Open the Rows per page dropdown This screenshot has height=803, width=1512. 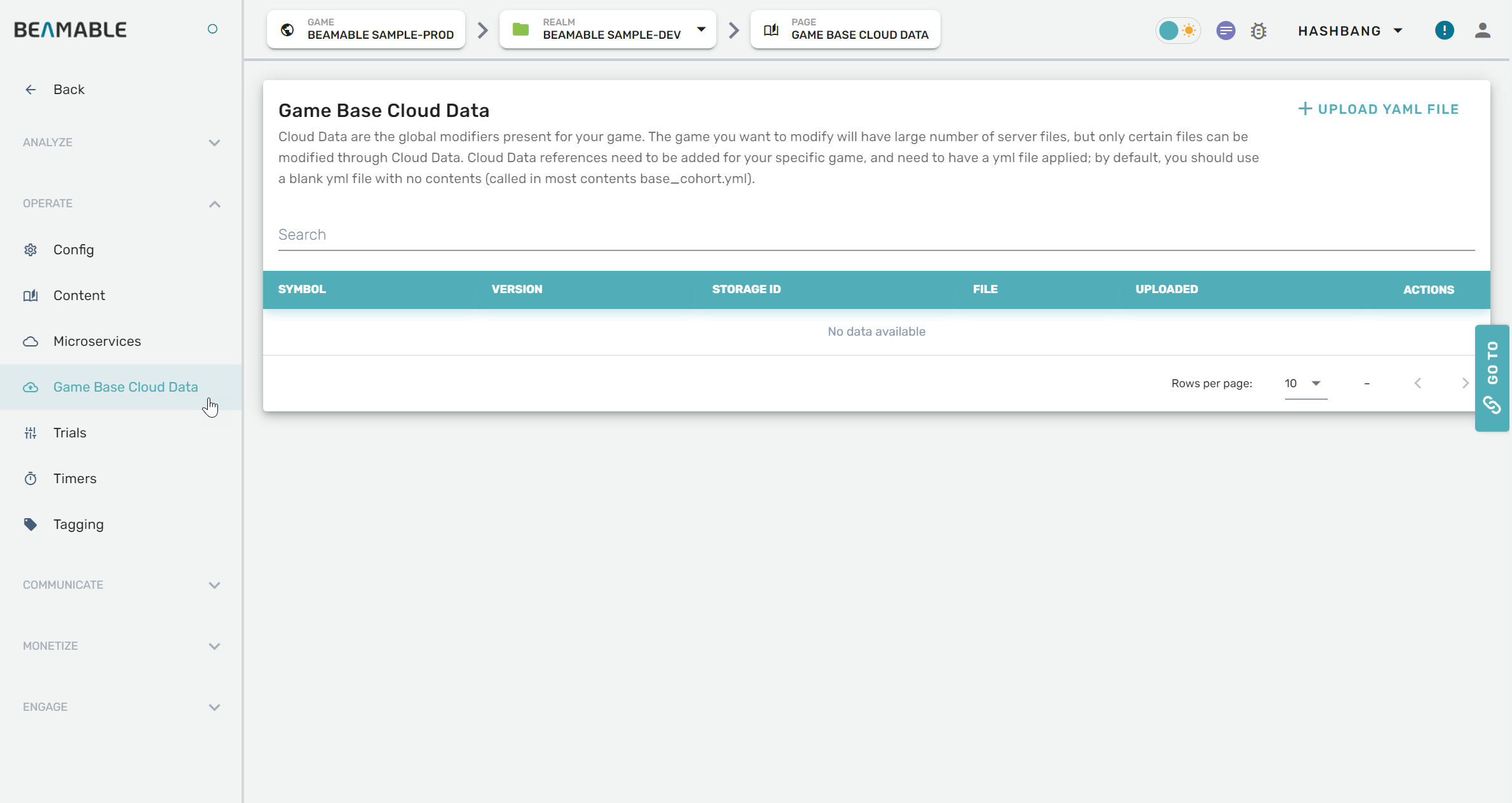click(1305, 383)
